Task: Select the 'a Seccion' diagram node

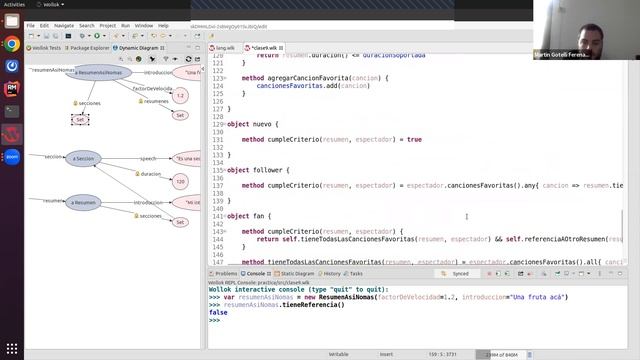Action: [x=83, y=158]
